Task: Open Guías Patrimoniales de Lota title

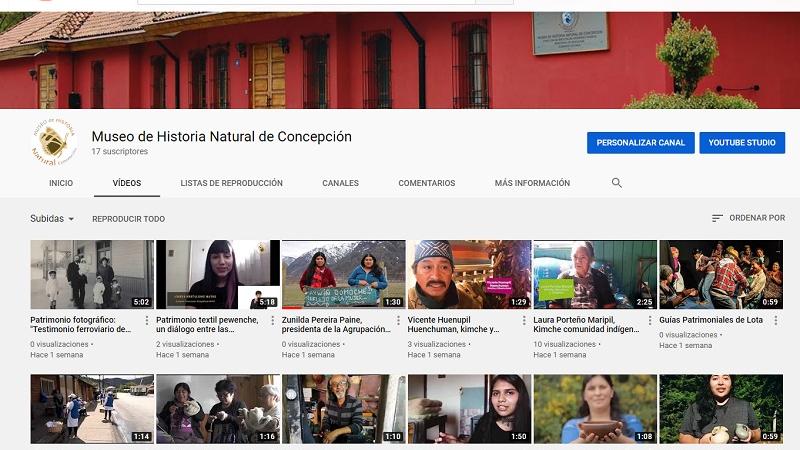Action: point(711,320)
